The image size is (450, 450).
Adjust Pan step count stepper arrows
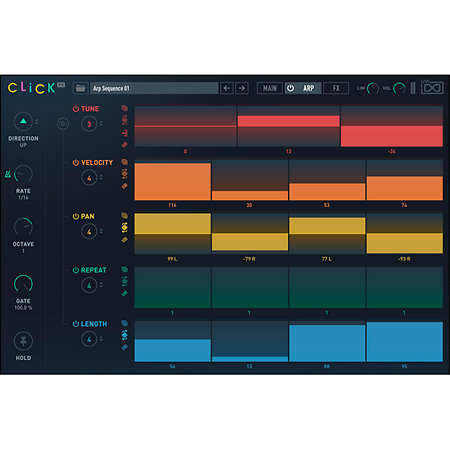(101, 231)
